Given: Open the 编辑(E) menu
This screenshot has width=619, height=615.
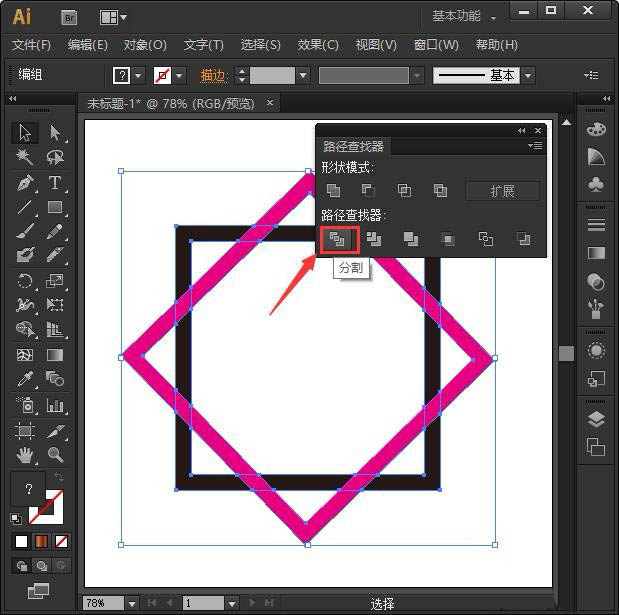Looking at the screenshot, I should (87, 45).
